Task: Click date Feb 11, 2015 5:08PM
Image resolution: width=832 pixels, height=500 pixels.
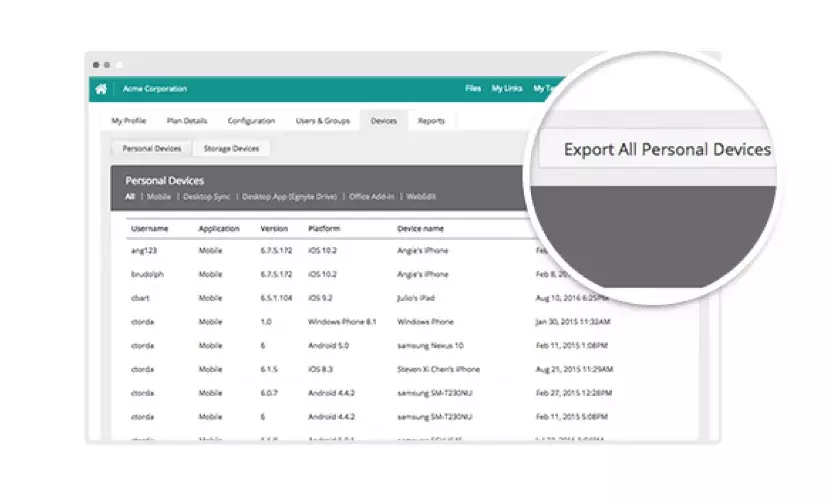Action: coord(571,417)
